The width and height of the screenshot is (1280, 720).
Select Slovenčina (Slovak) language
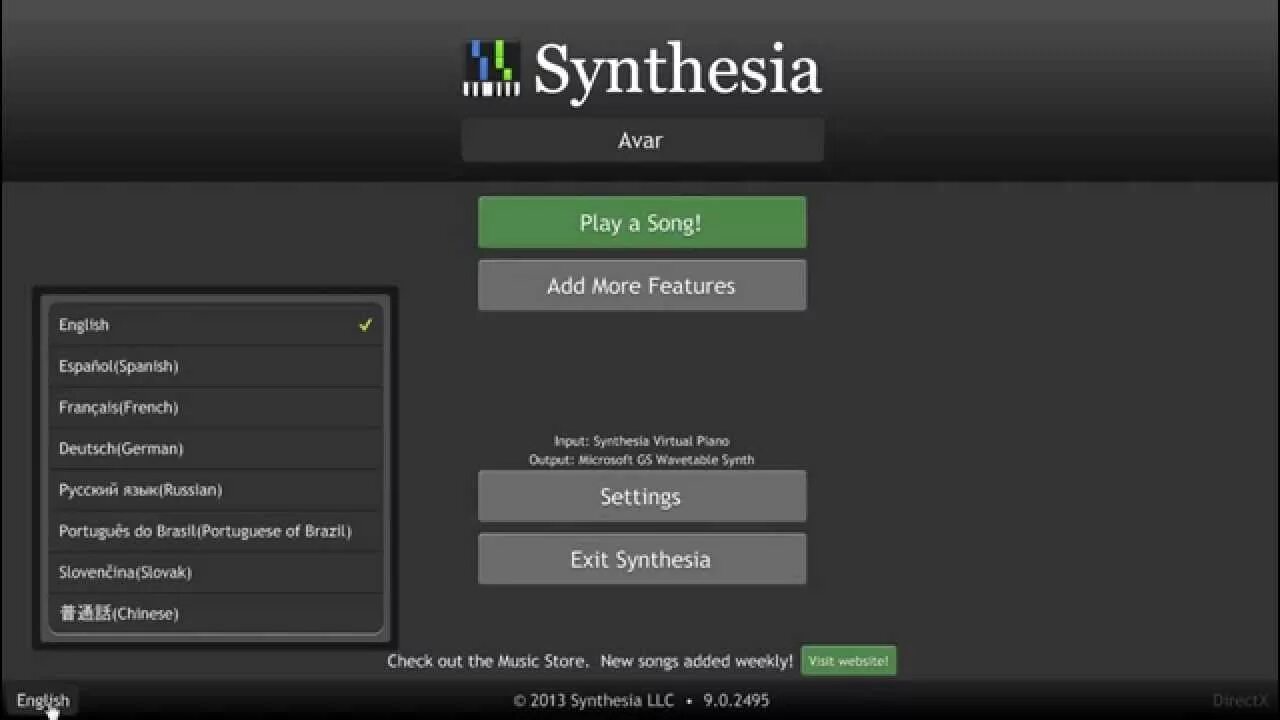point(216,572)
